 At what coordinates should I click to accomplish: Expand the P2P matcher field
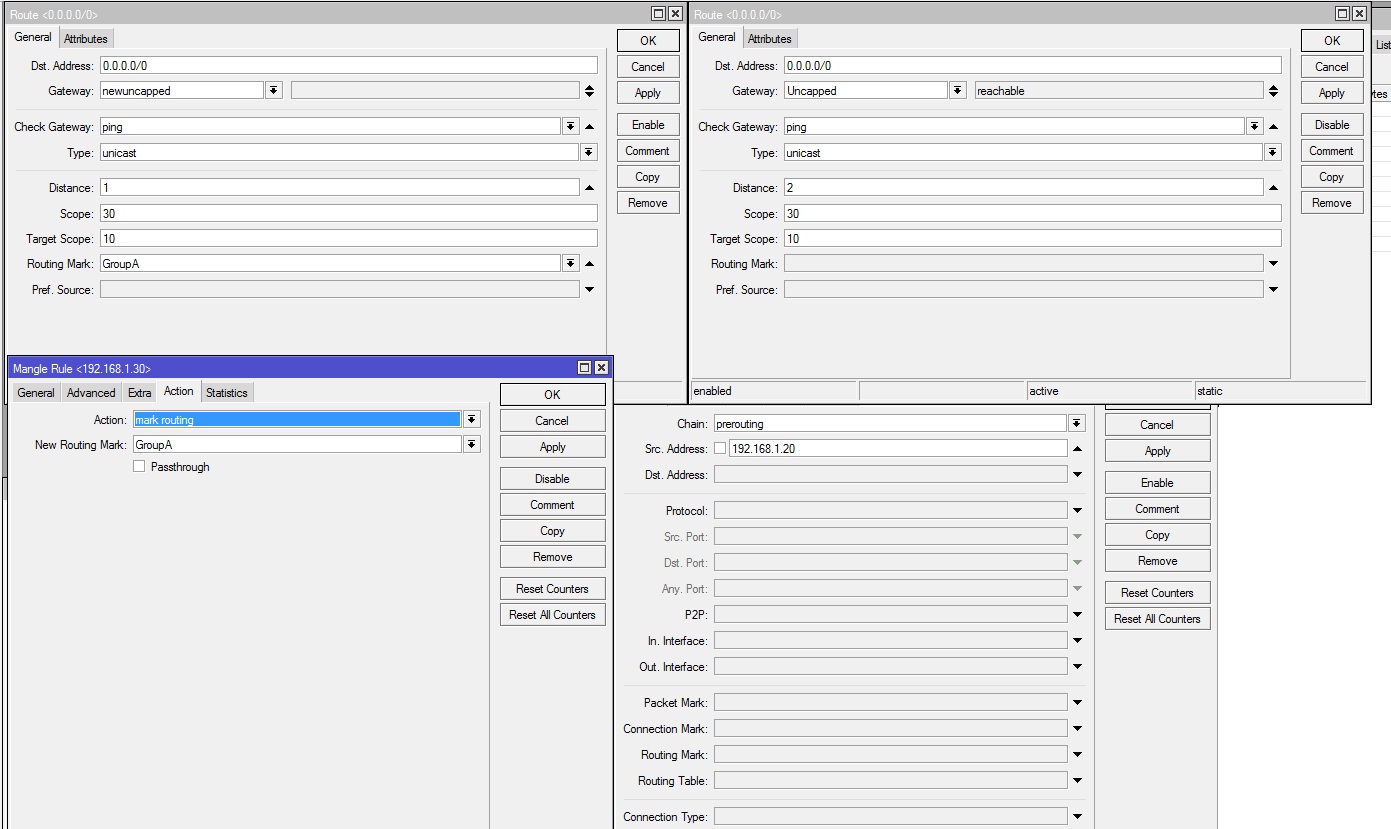pos(1077,615)
